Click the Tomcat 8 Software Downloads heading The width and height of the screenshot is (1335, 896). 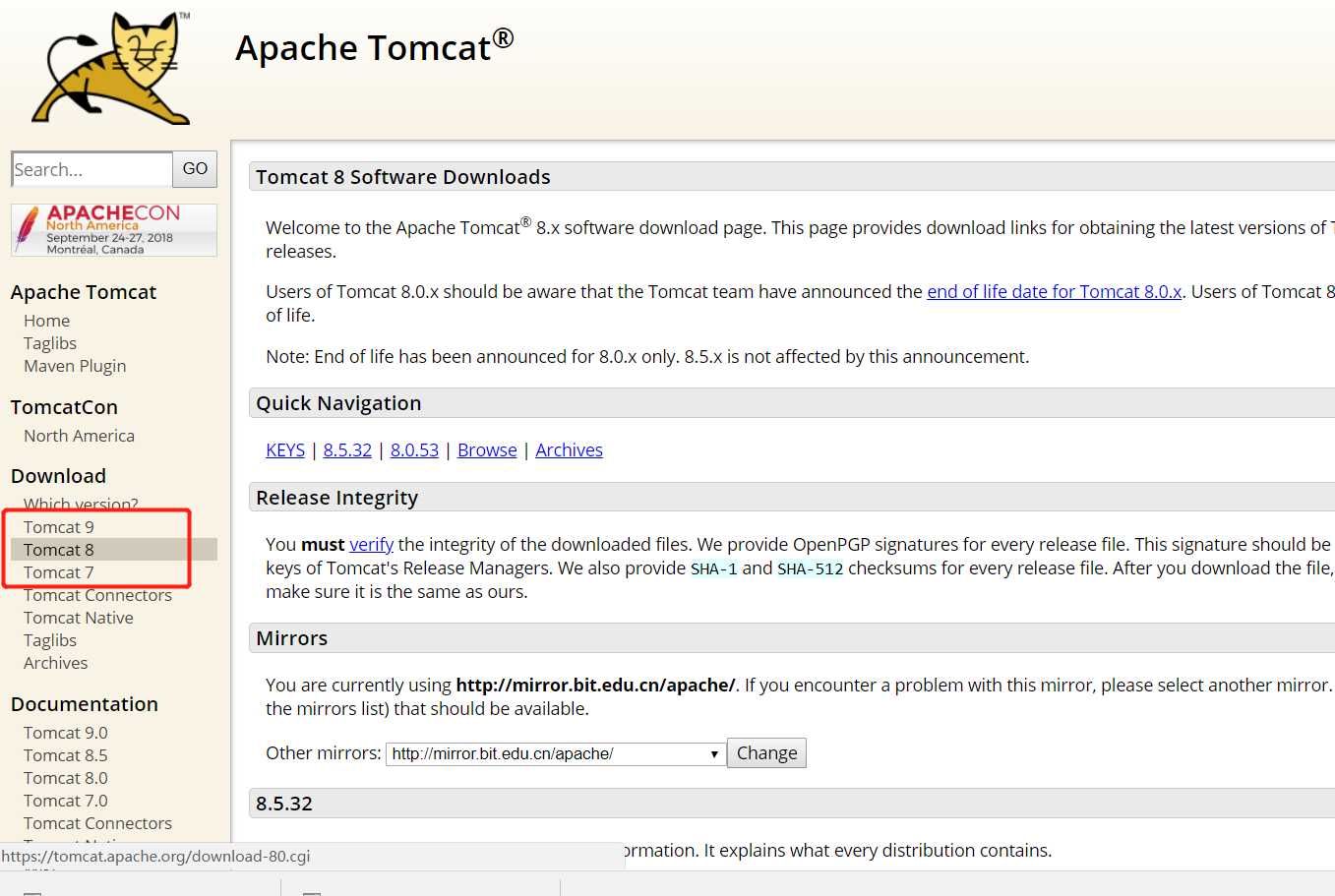click(403, 177)
